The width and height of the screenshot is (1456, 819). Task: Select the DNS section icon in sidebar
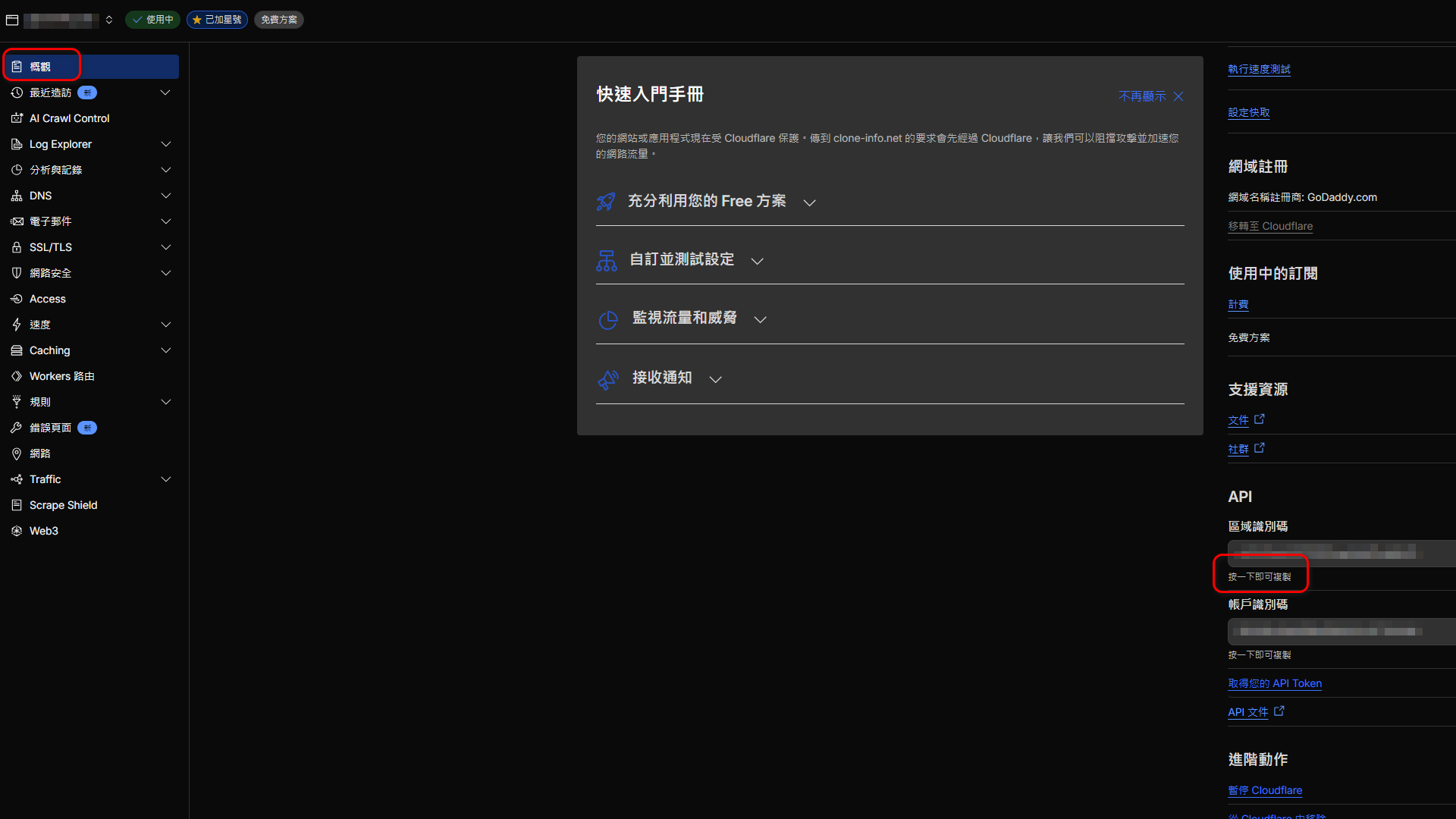point(17,196)
